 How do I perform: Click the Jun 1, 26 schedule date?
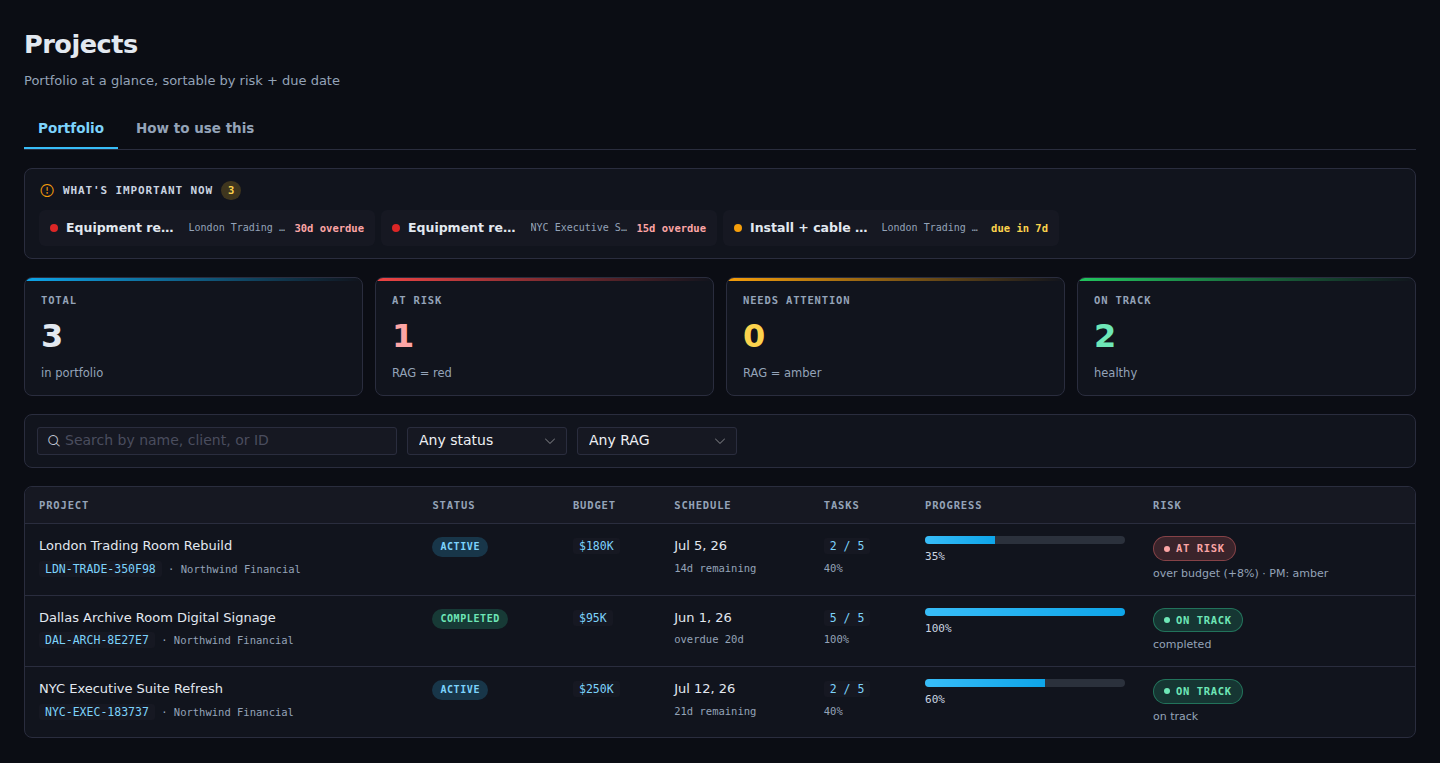coord(702,618)
